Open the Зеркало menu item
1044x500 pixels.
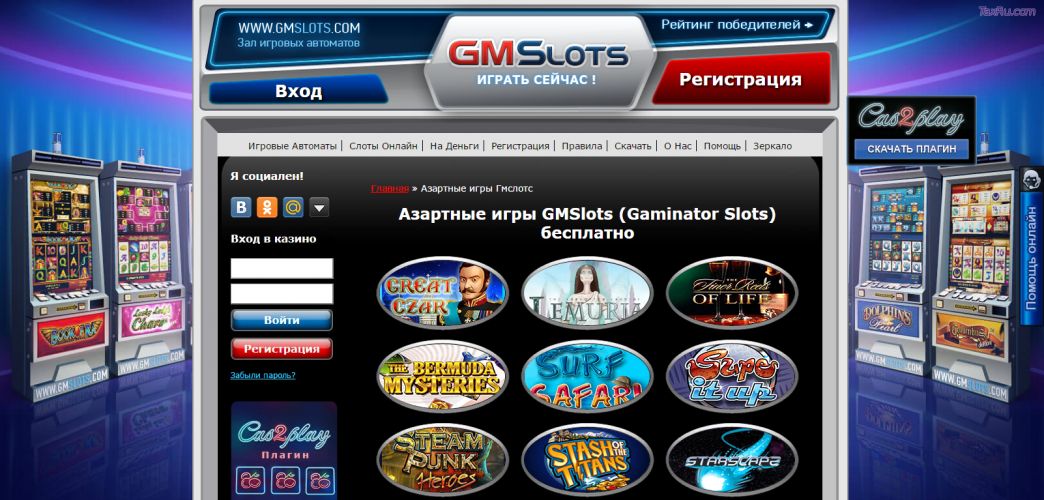(x=772, y=146)
